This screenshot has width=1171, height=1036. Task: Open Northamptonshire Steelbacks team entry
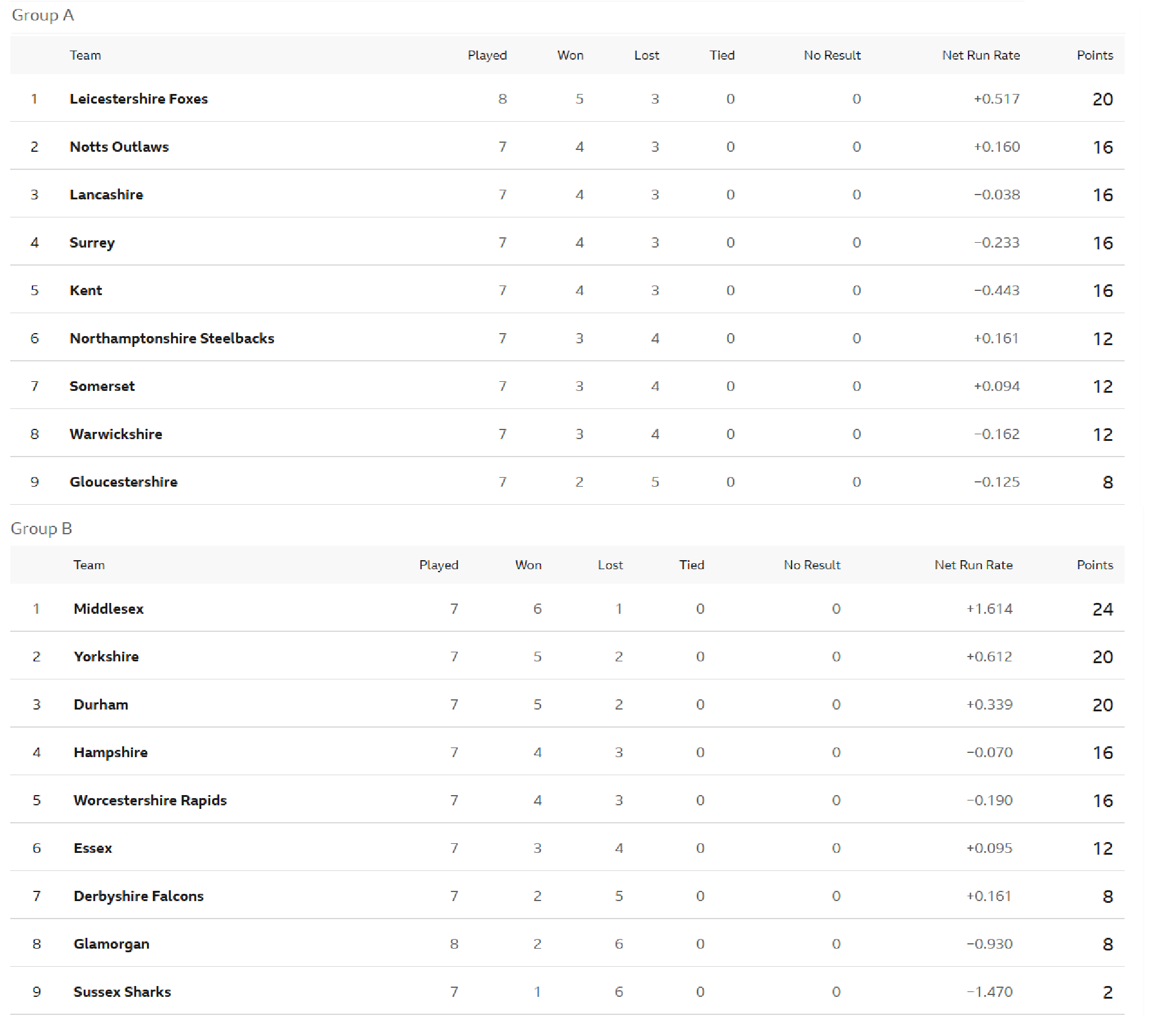[172, 339]
